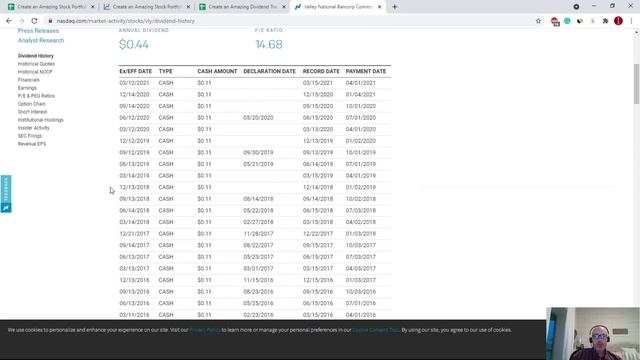The height and width of the screenshot is (360, 640).
Task: Switch to the first Stock Portfolio Sheets tab
Action: coord(51,7)
